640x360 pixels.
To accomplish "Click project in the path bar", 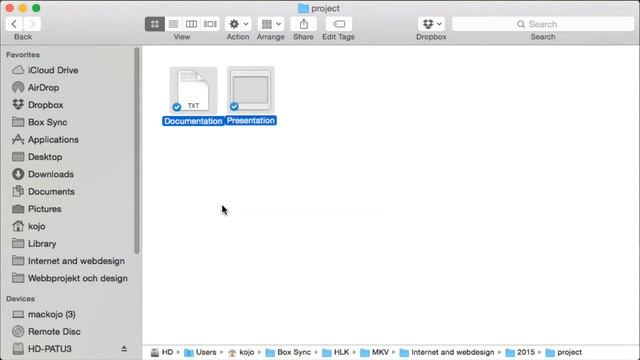I will coord(564,352).
